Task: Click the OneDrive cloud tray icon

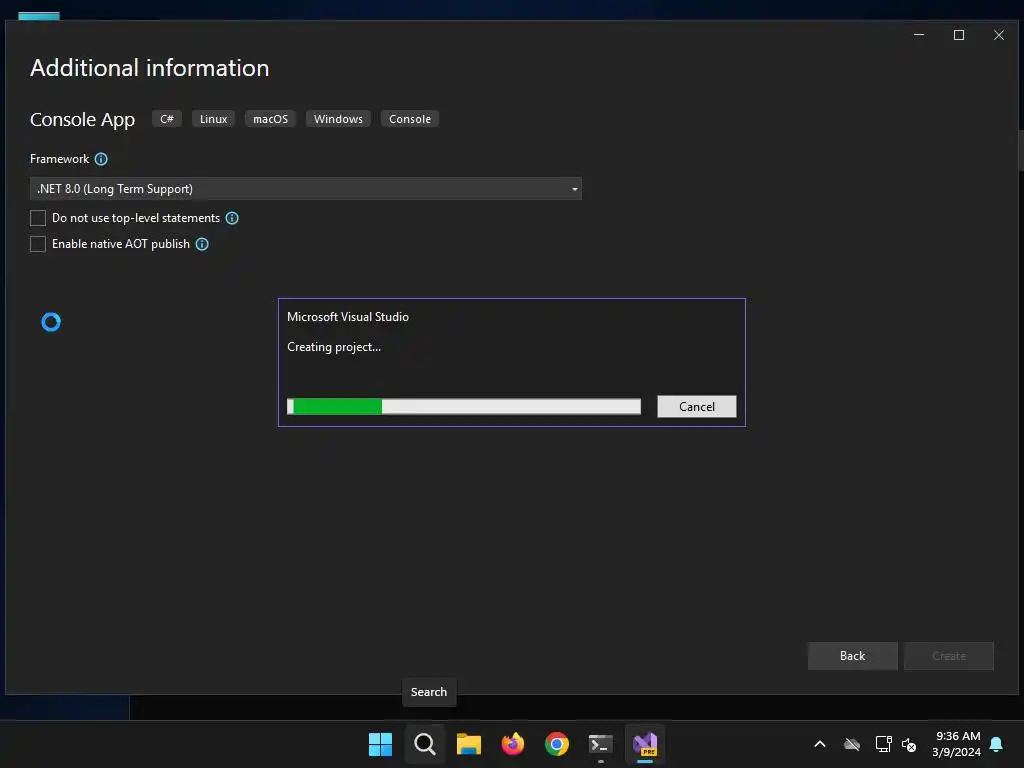Action: click(852, 744)
